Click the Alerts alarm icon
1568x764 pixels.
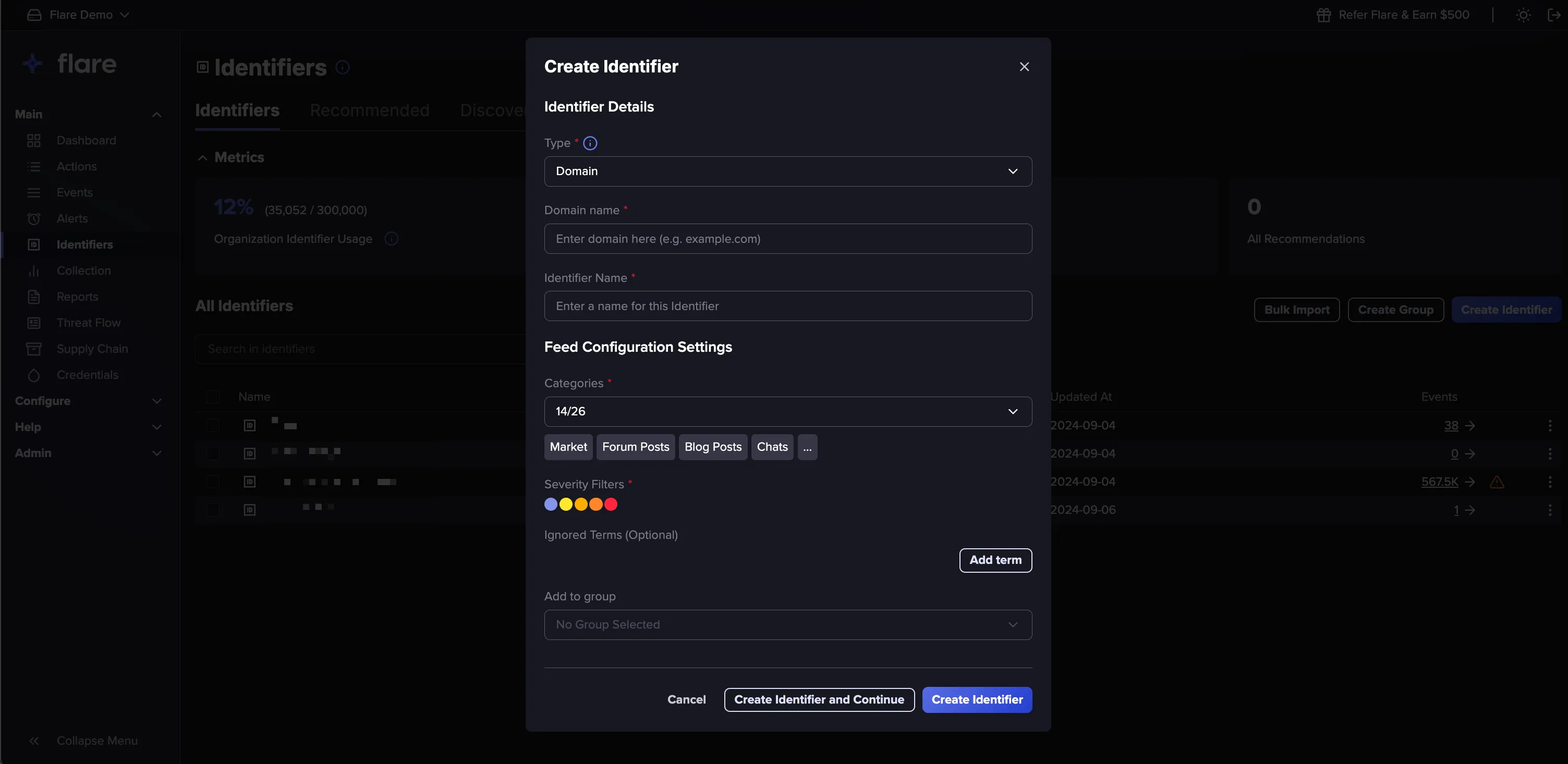(33, 218)
